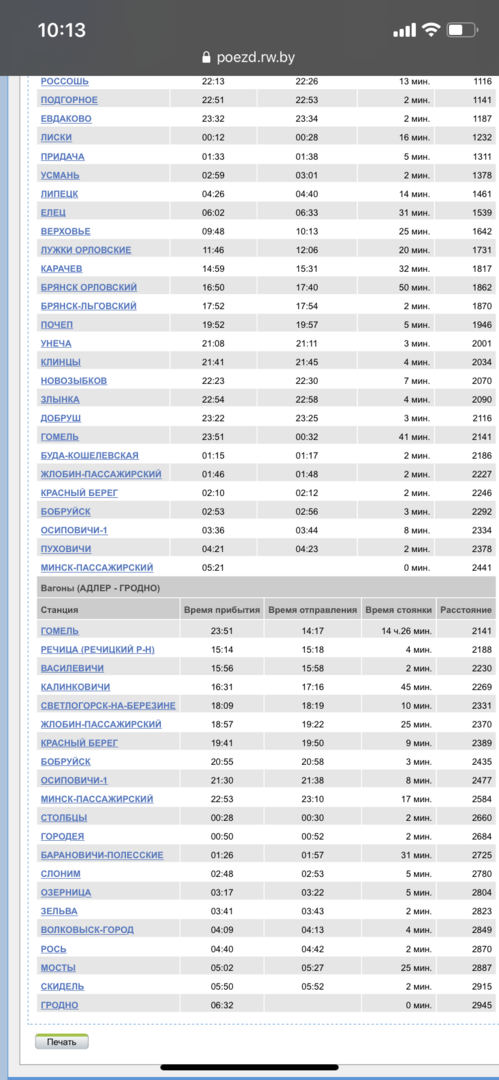Tap the poezd.rw.by address bar
The width and height of the screenshot is (499, 1080).
250,58
